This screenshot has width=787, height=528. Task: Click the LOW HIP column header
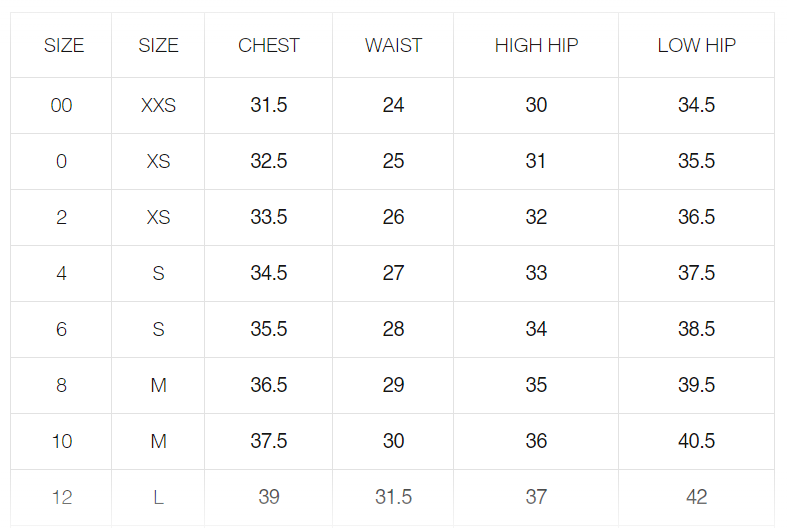click(x=696, y=45)
